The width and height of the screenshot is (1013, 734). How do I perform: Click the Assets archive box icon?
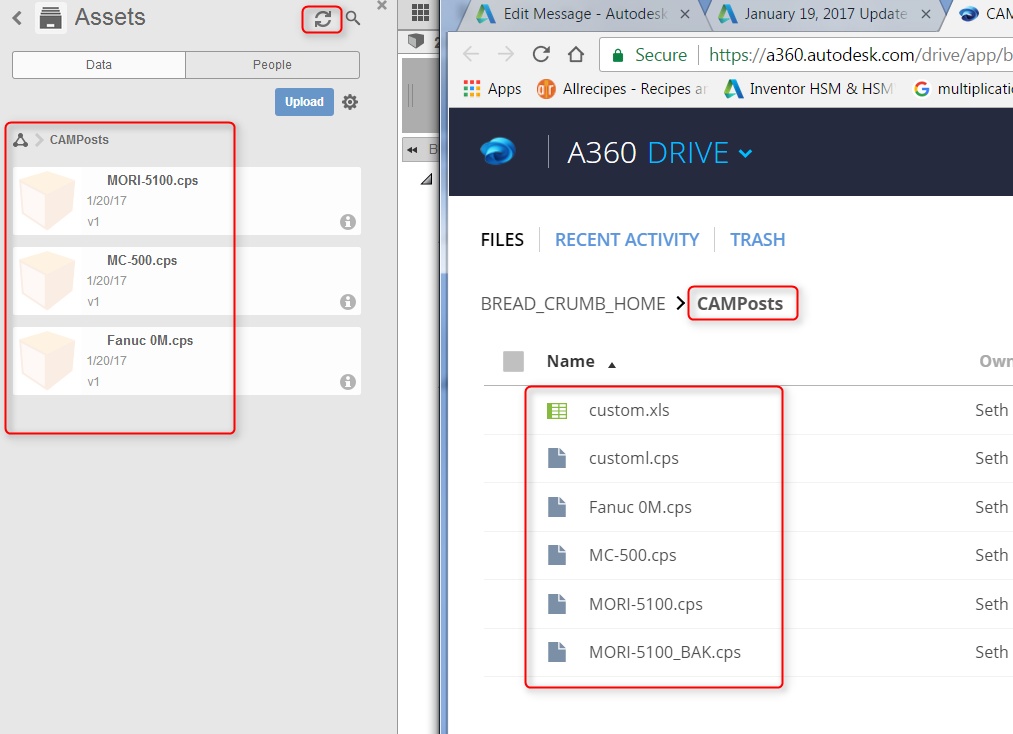50,17
